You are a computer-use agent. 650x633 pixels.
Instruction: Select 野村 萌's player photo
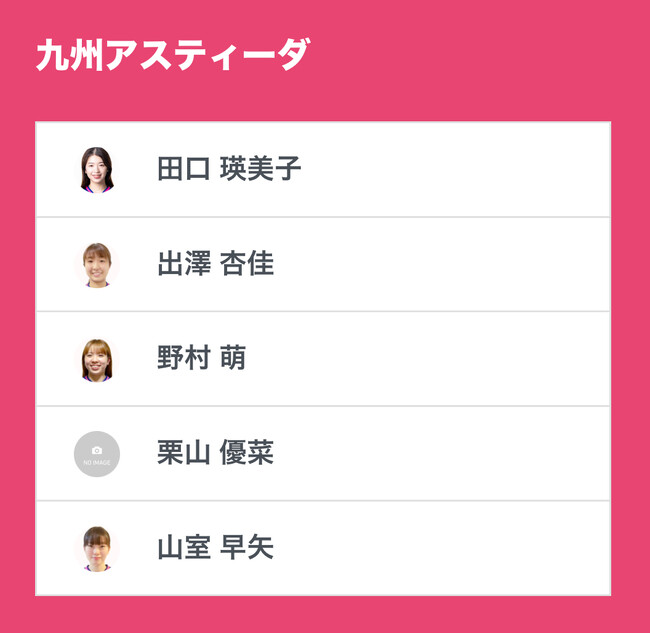tap(97, 359)
